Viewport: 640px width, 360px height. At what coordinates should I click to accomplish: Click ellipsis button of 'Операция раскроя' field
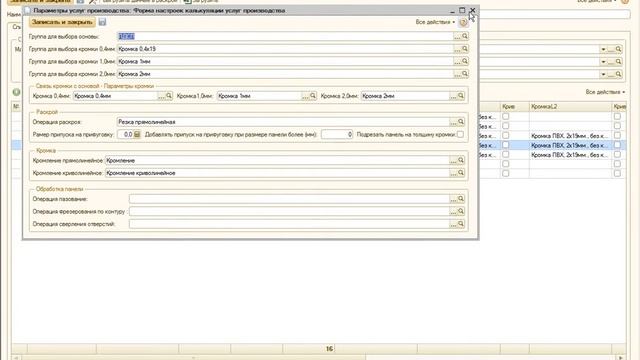pyautogui.click(x=453, y=122)
